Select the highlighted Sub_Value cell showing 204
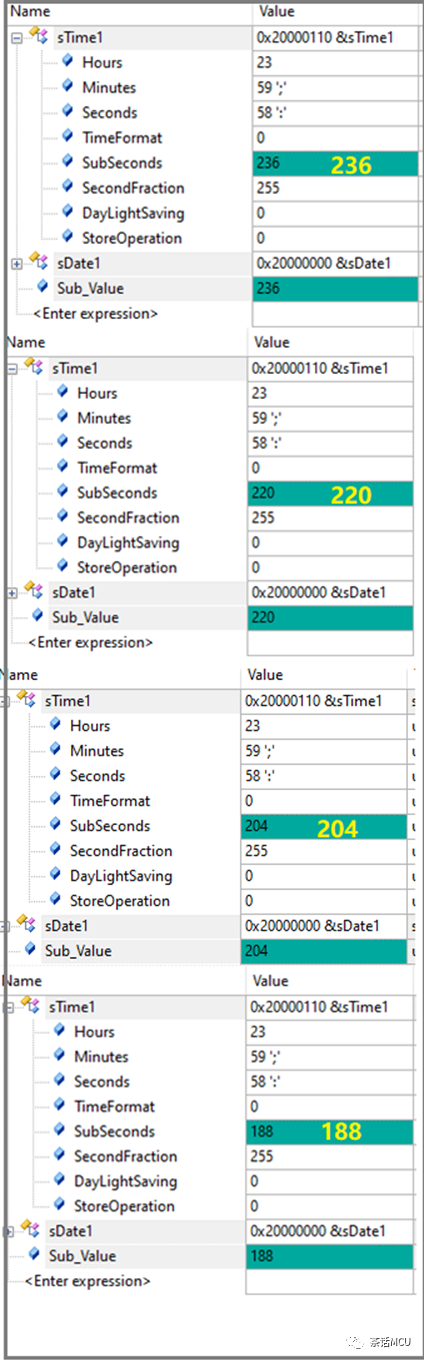The height and width of the screenshot is (1361, 424). click(x=324, y=951)
